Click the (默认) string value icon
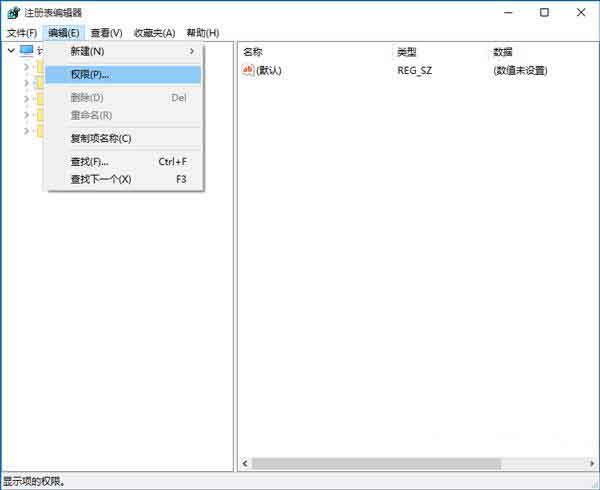The width and height of the screenshot is (600, 490). point(248,70)
